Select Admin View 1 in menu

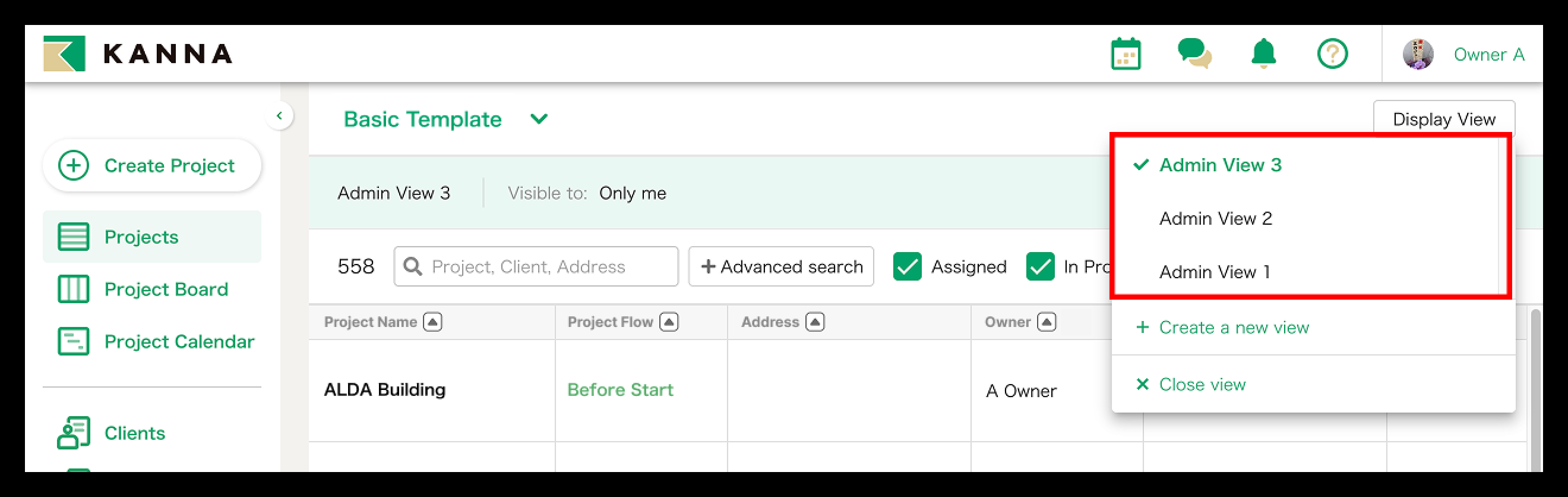[x=1214, y=272]
